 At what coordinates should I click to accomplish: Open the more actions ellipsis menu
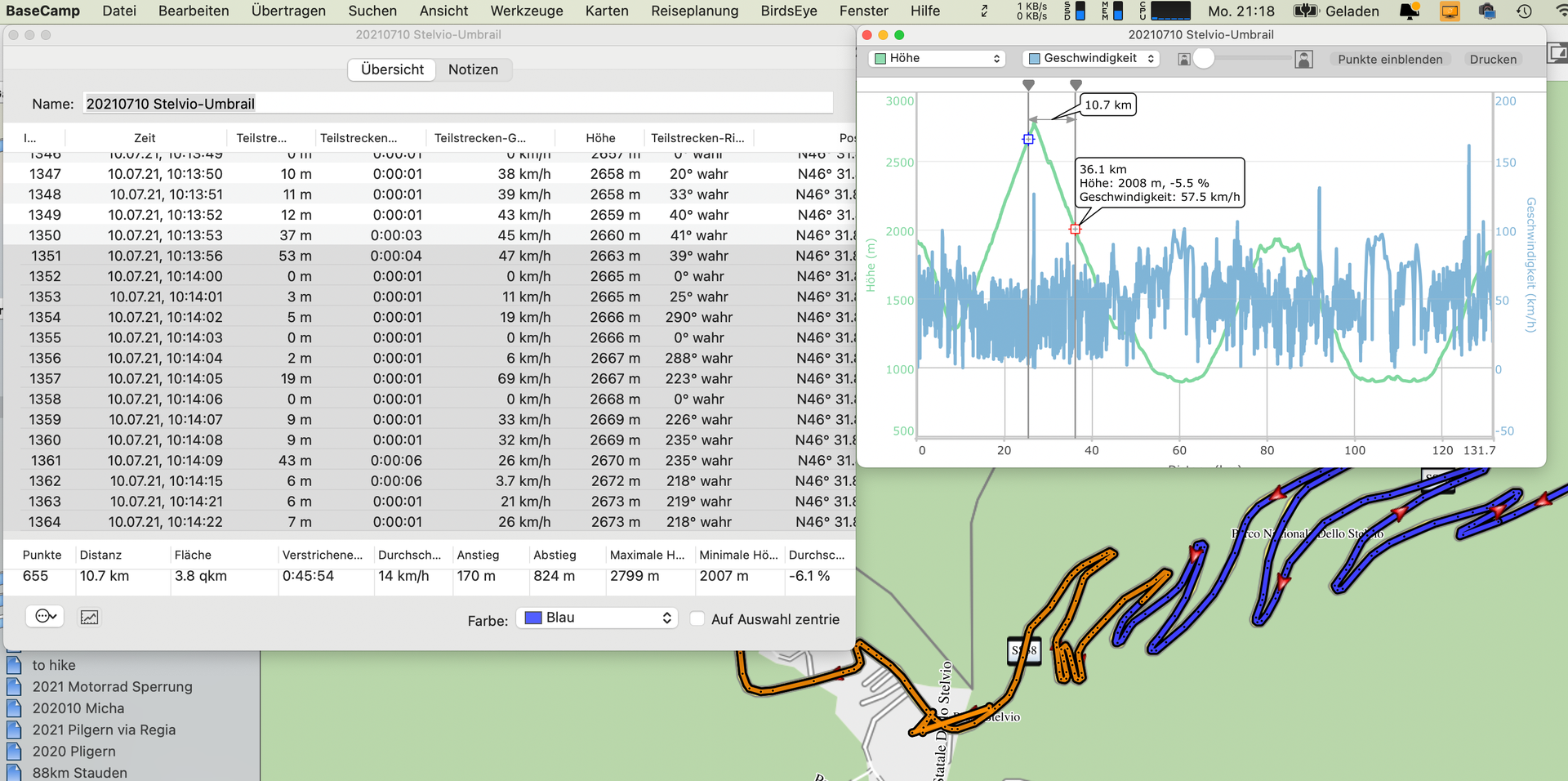(x=45, y=617)
